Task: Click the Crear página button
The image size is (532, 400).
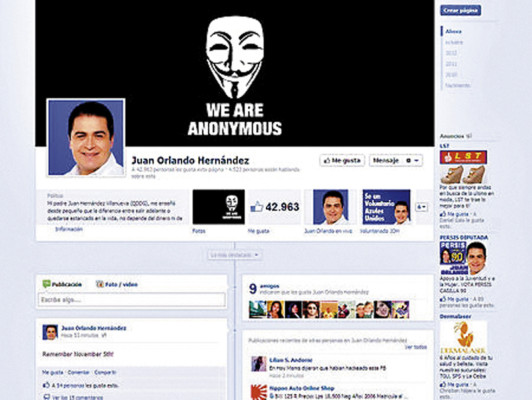Action: pyautogui.click(x=460, y=11)
